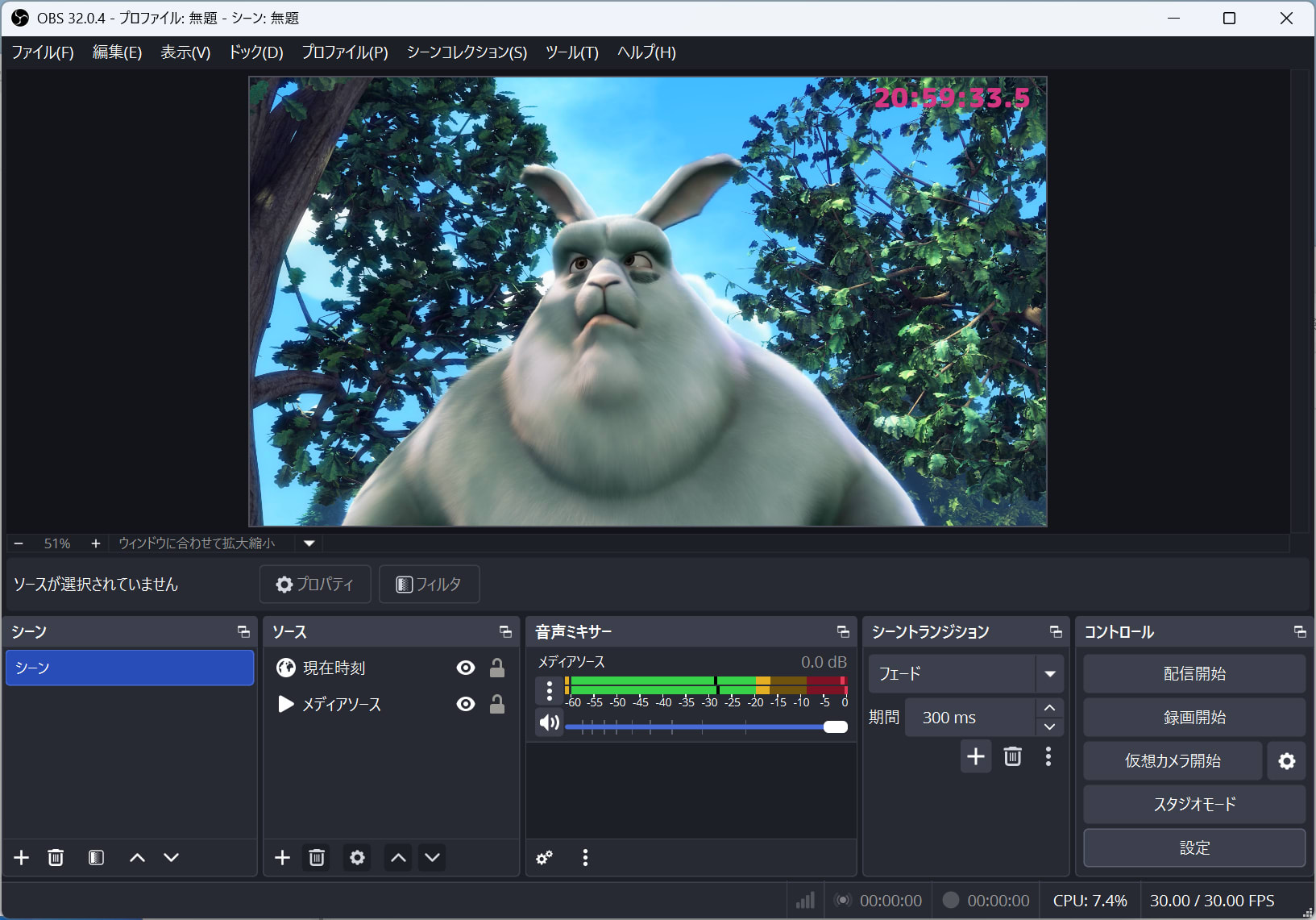Mute the メディアソース speaker icon
Image resolution: width=1316 pixels, height=920 pixels.
pyautogui.click(x=549, y=722)
